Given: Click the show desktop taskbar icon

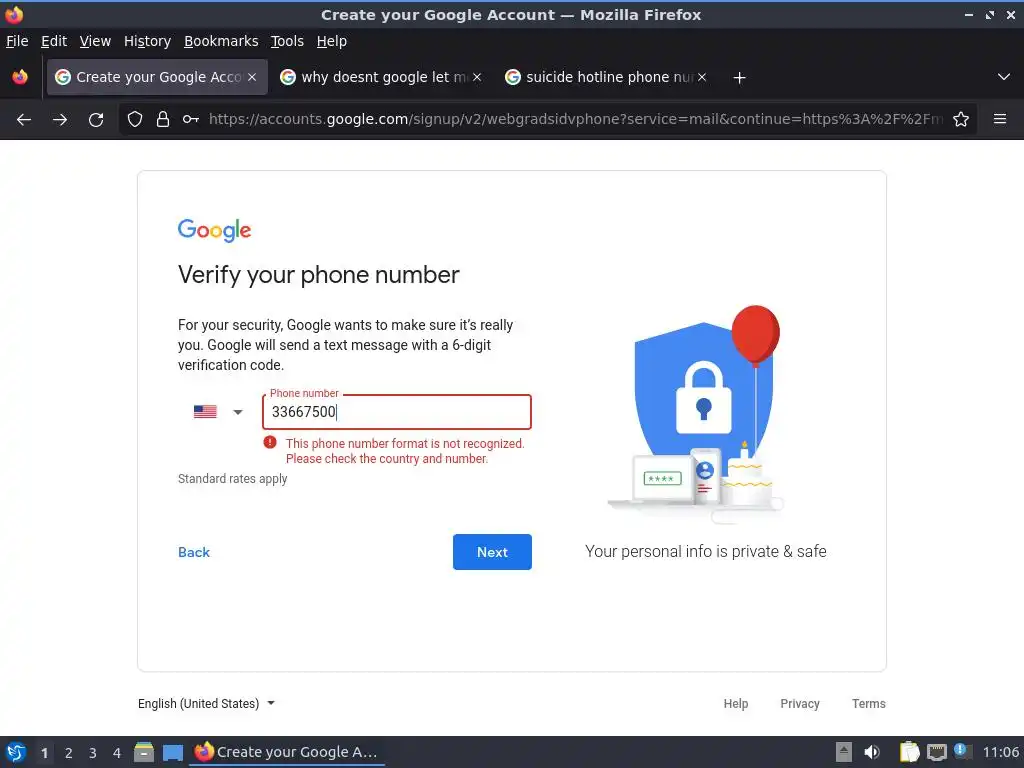Looking at the screenshot, I should tap(172, 753).
